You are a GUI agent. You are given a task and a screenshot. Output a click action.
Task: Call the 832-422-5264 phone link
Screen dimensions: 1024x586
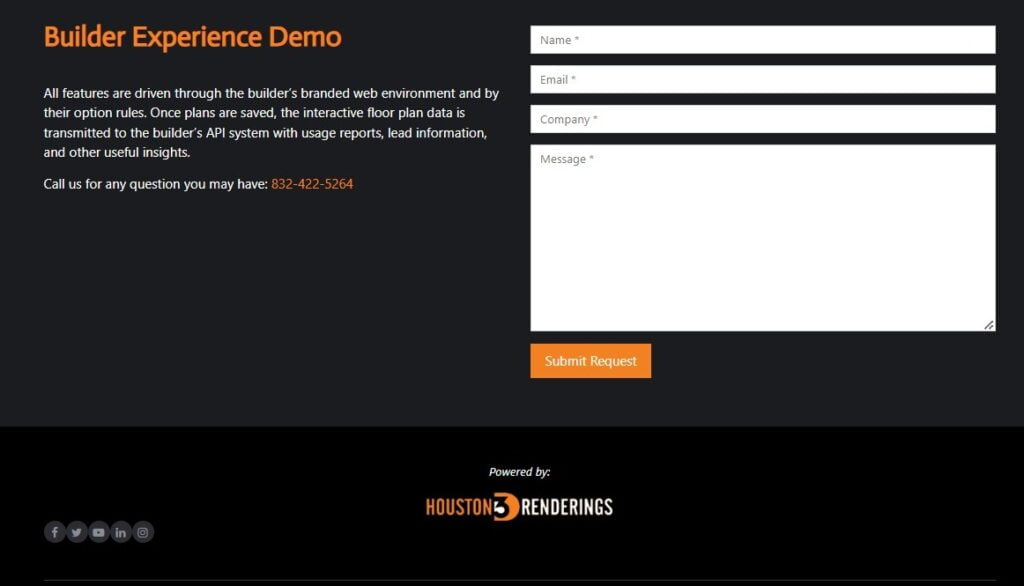pyautogui.click(x=312, y=184)
